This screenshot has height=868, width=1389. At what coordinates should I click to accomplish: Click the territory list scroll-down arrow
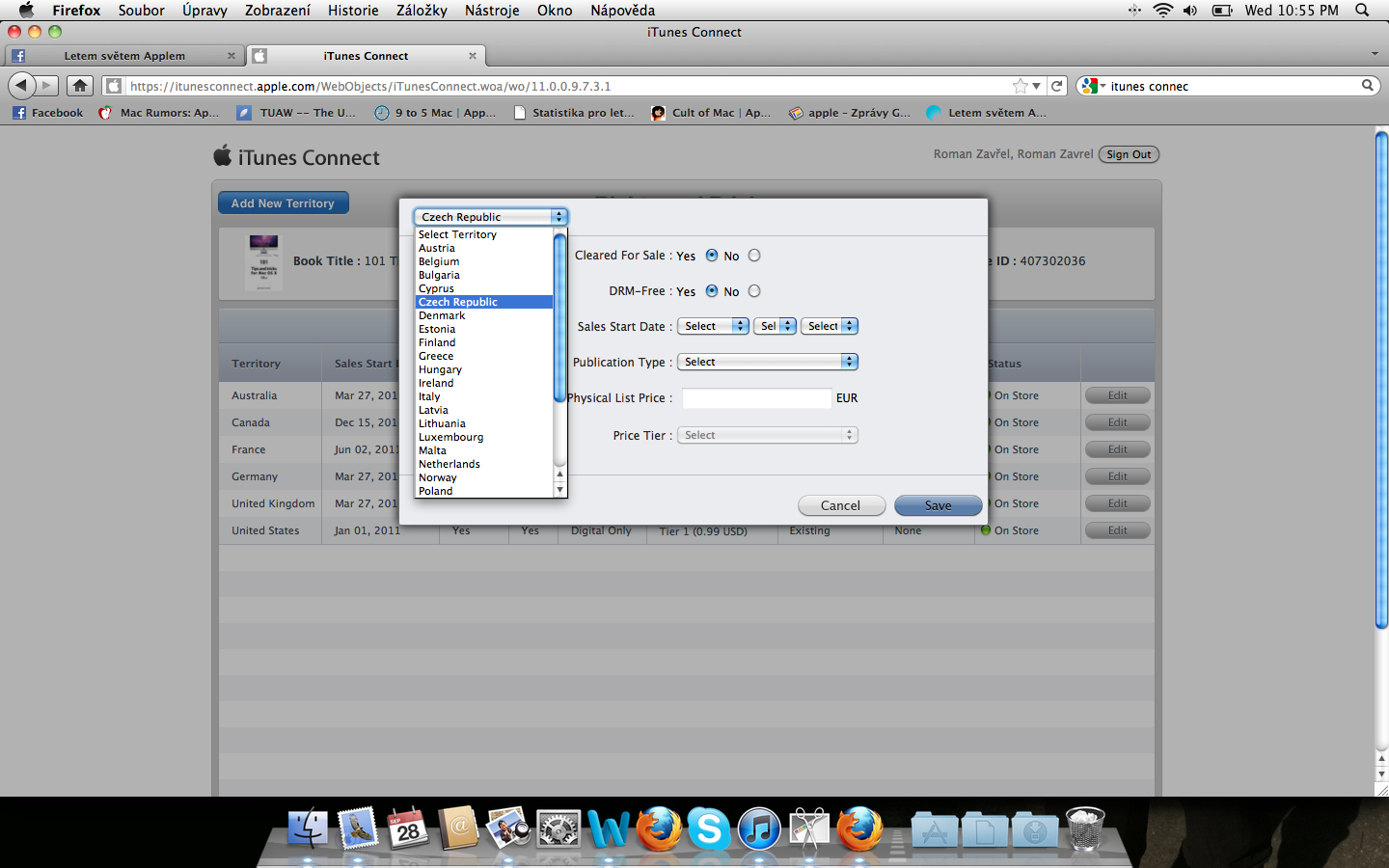559,490
